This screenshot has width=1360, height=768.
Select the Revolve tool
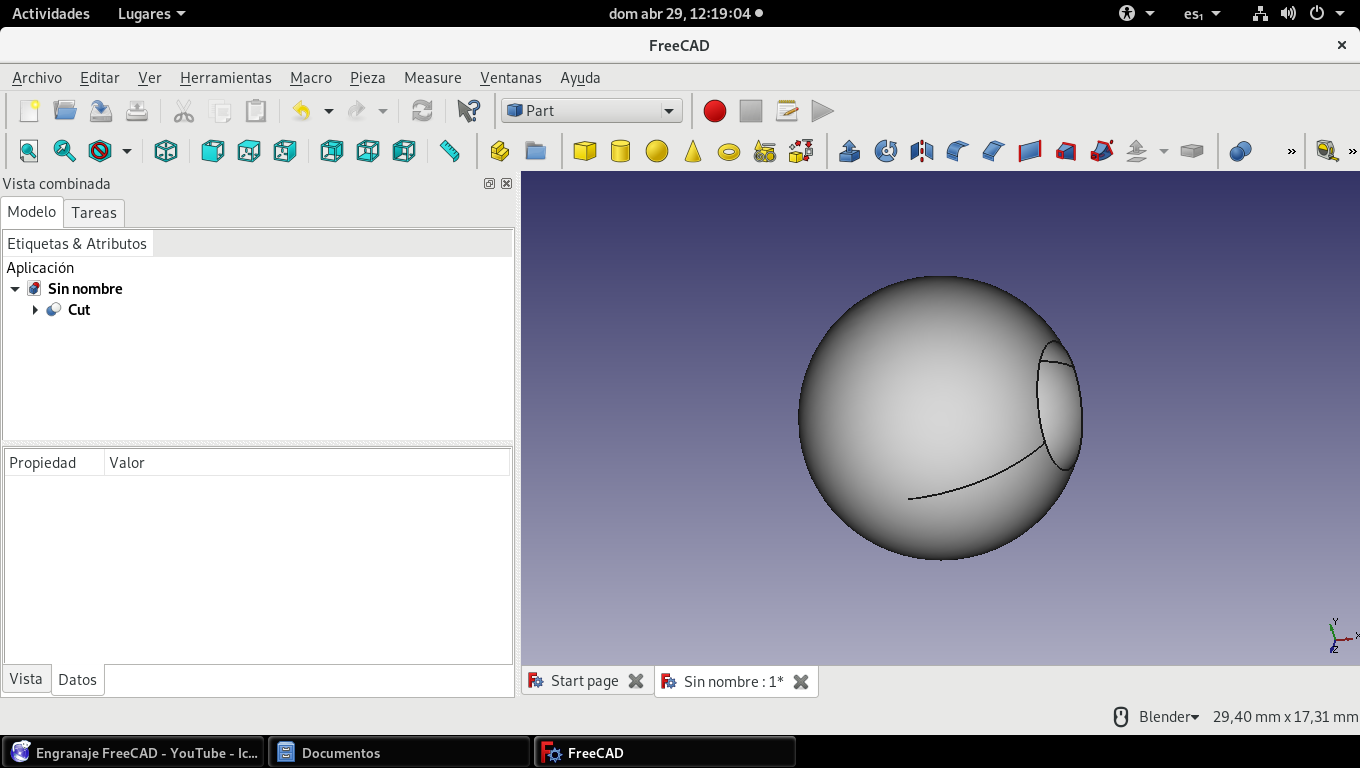886,151
